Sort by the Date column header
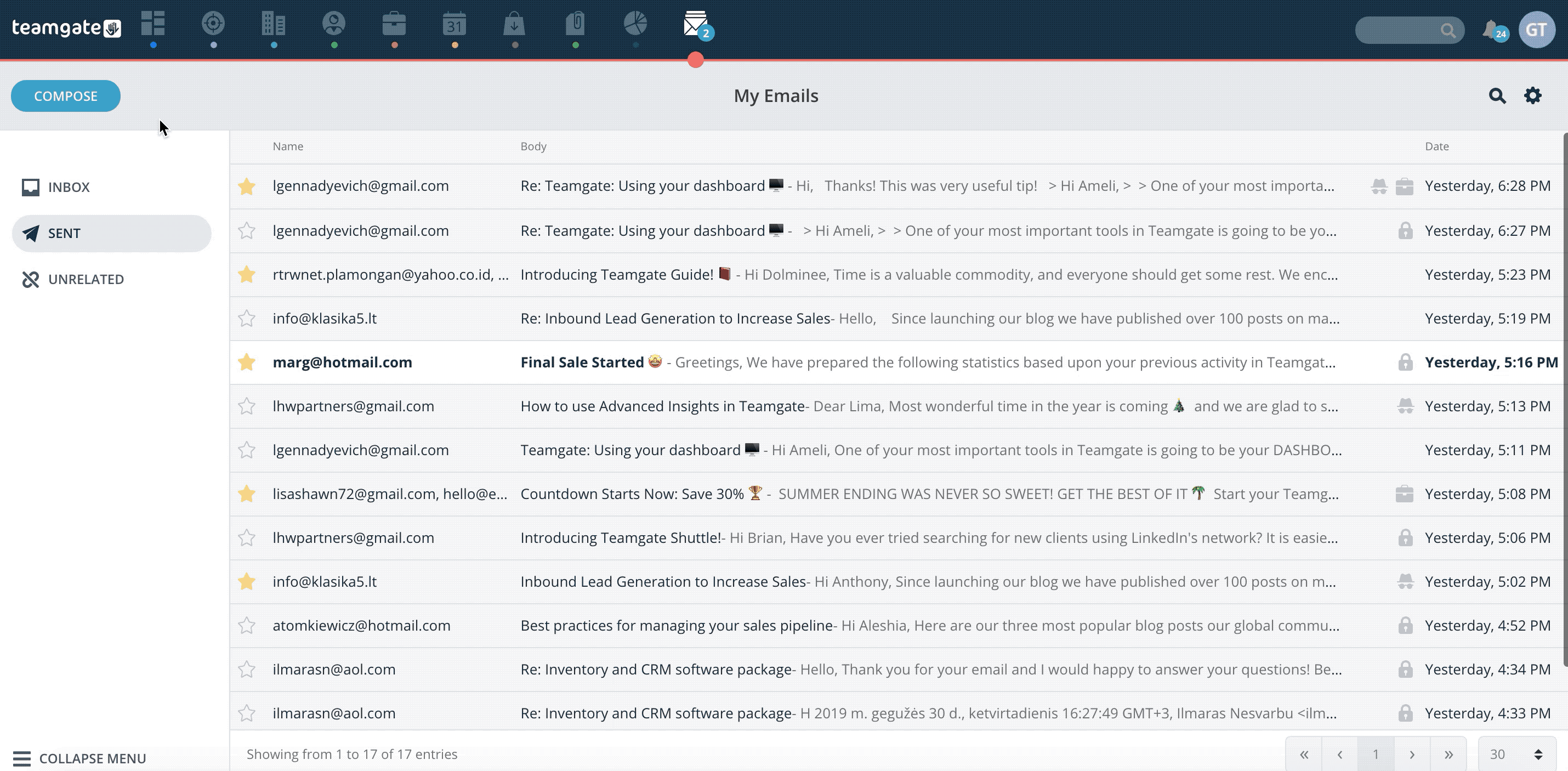The height and width of the screenshot is (771, 1568). pos(1436,146)
